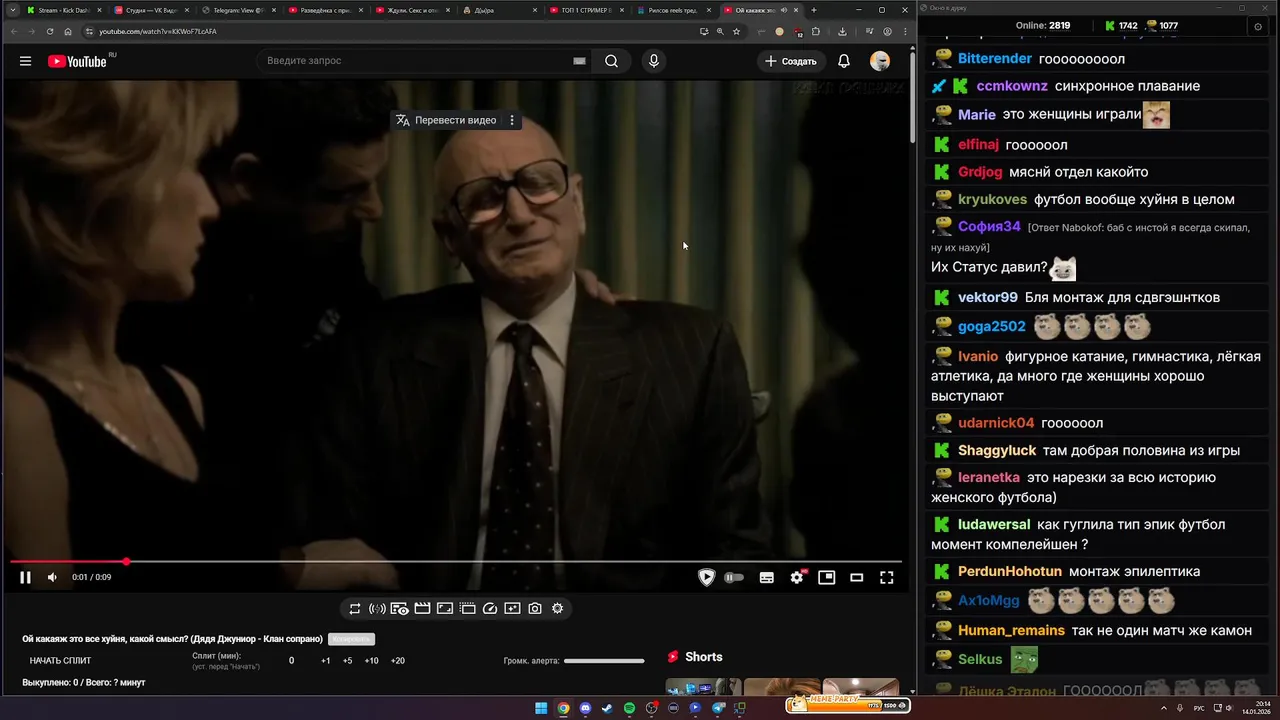Open Spotify from the taskbar
The height and width of the screenshot is (720, 1280).
[x=629, y=708]
